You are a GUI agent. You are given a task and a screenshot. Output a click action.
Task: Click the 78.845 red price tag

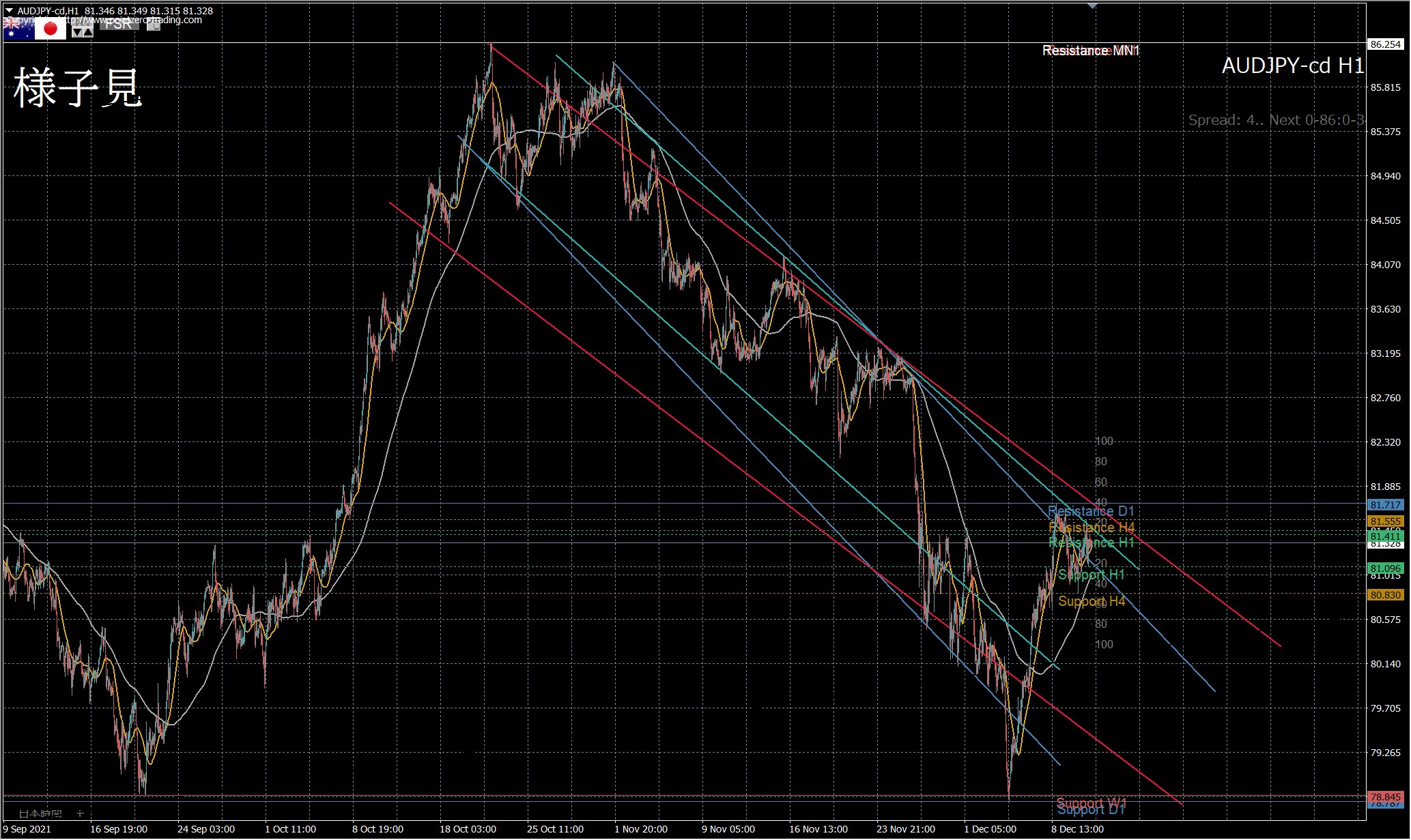pyautogui.click(x=1385, y=797)
